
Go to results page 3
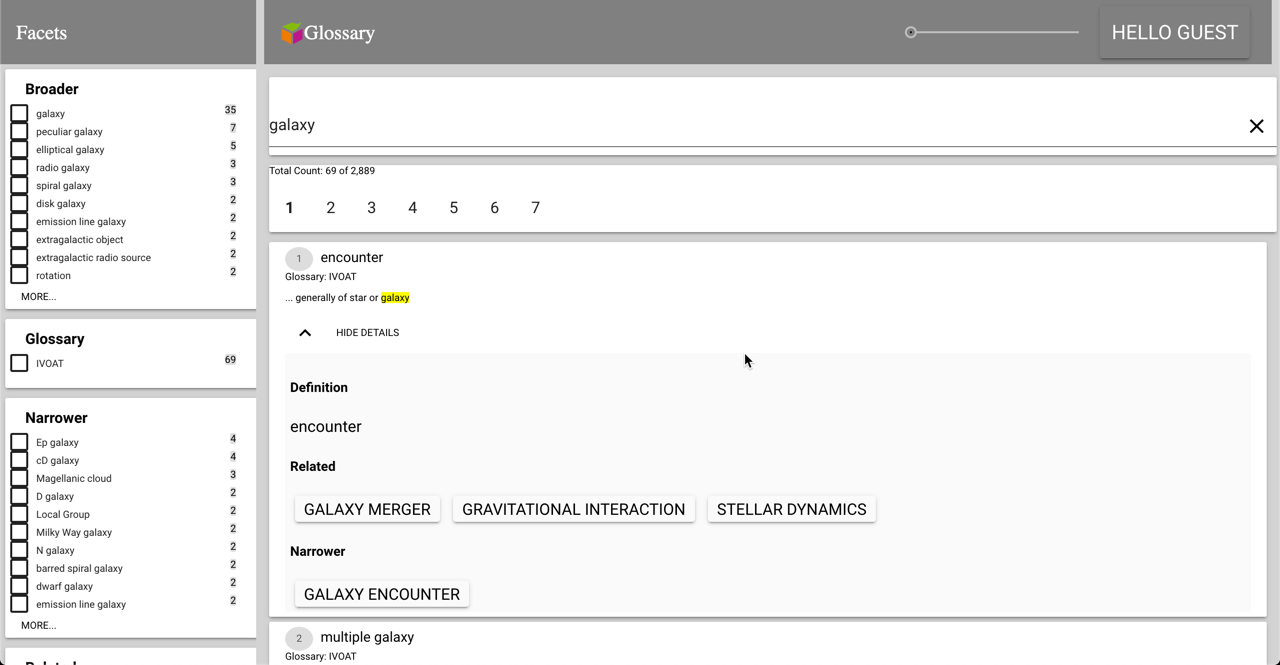tap(371, 208)
